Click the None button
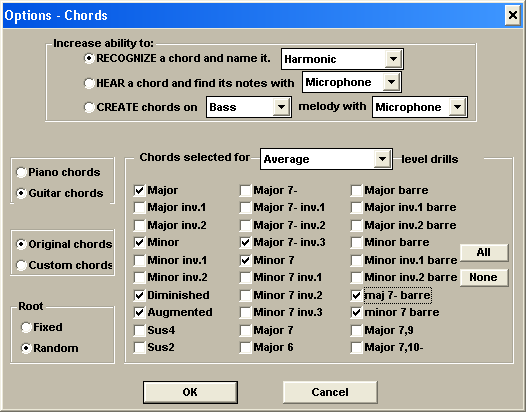 [x=484, y=277]
